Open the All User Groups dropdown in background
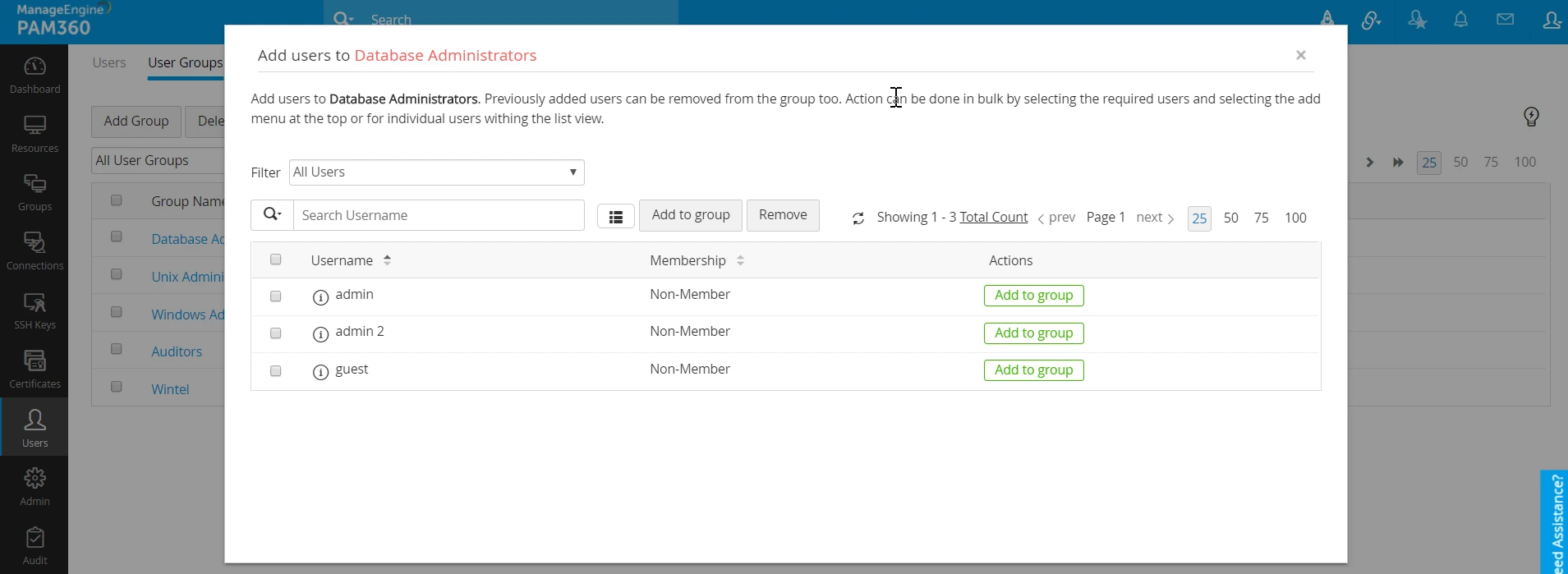The width and height of the screenshot is (1568, 574). click(x=158, y=160)
